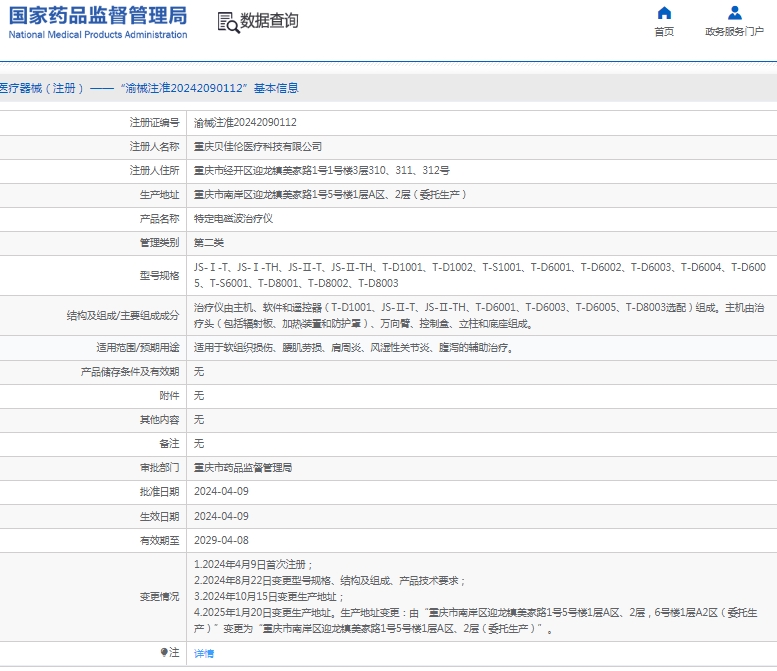Viewport: 777px width, 671px height.
Task: Select registration number value 渝械注准20242090112
Action: click(x=245, y=122)
